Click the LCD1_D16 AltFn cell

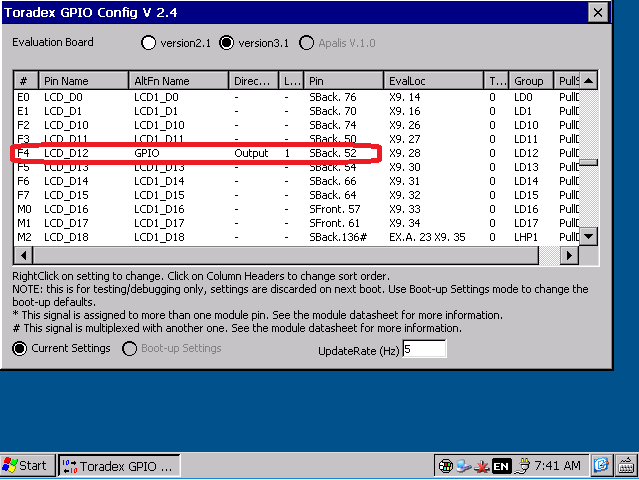(x=159, y=209)
